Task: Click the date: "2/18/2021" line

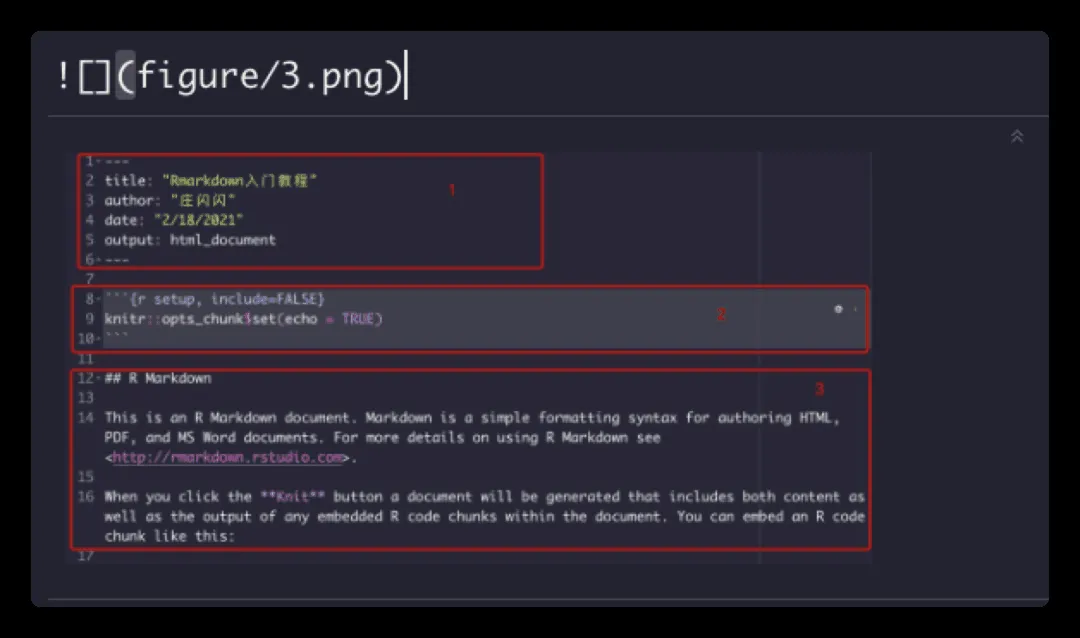Action: click(174, 220)
